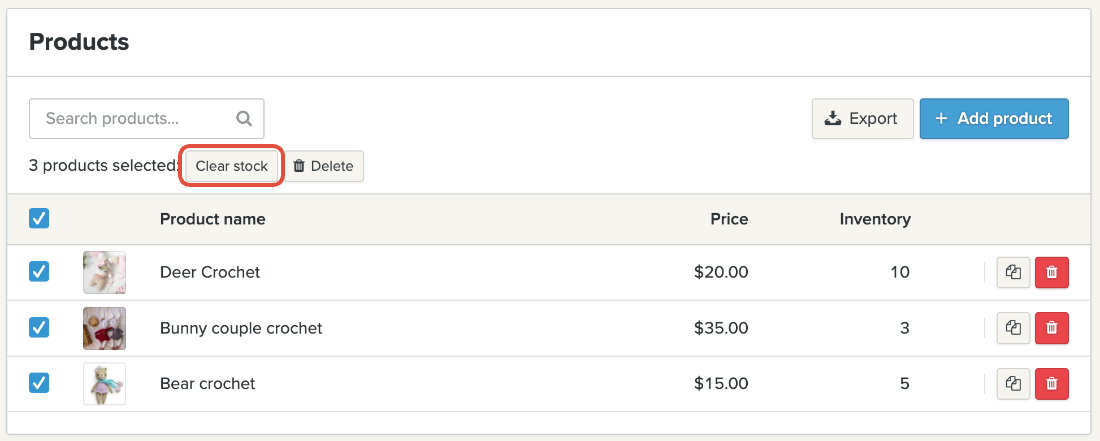The image size is (1100, 441).
Task: Focus the Search products field
Action: (x=135, y=118)
